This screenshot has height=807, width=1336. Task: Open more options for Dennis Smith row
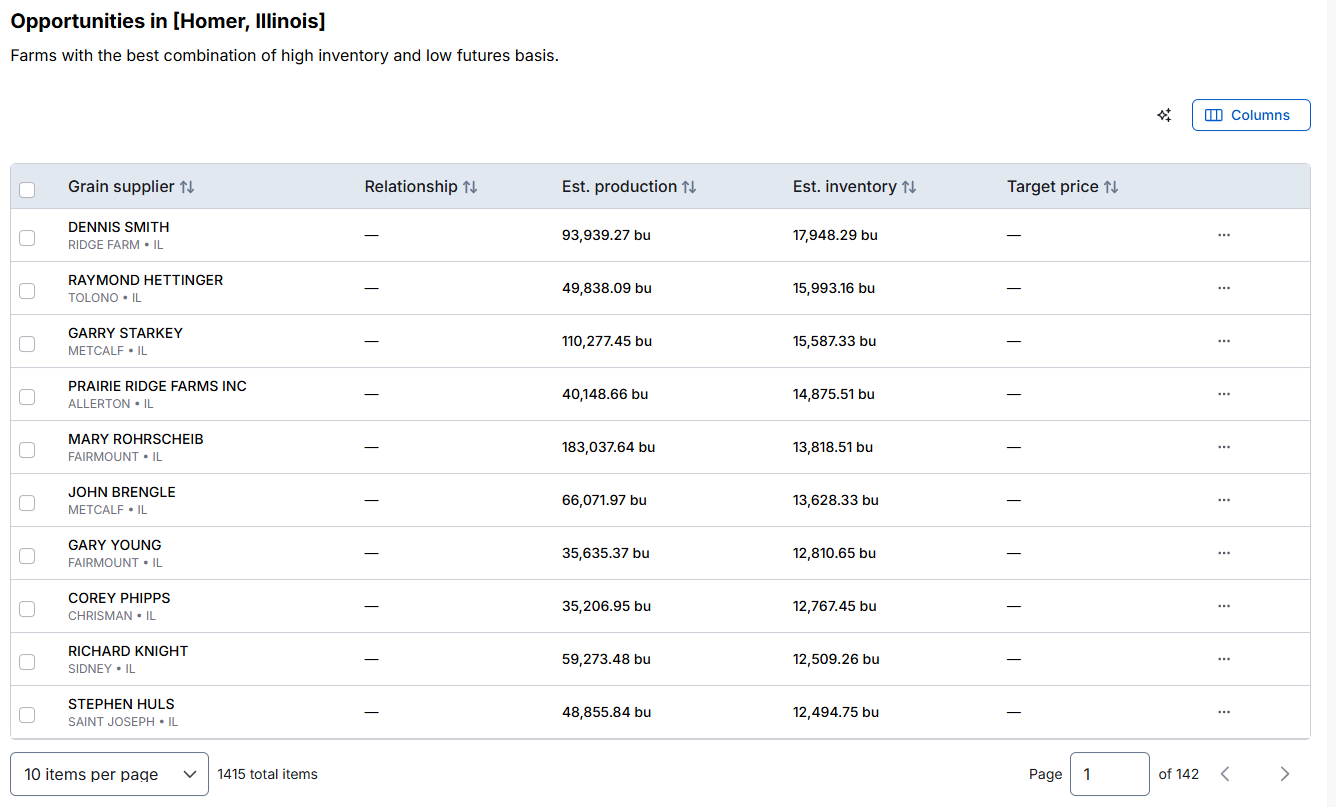pyautogui.click(x=1224, y=235)
